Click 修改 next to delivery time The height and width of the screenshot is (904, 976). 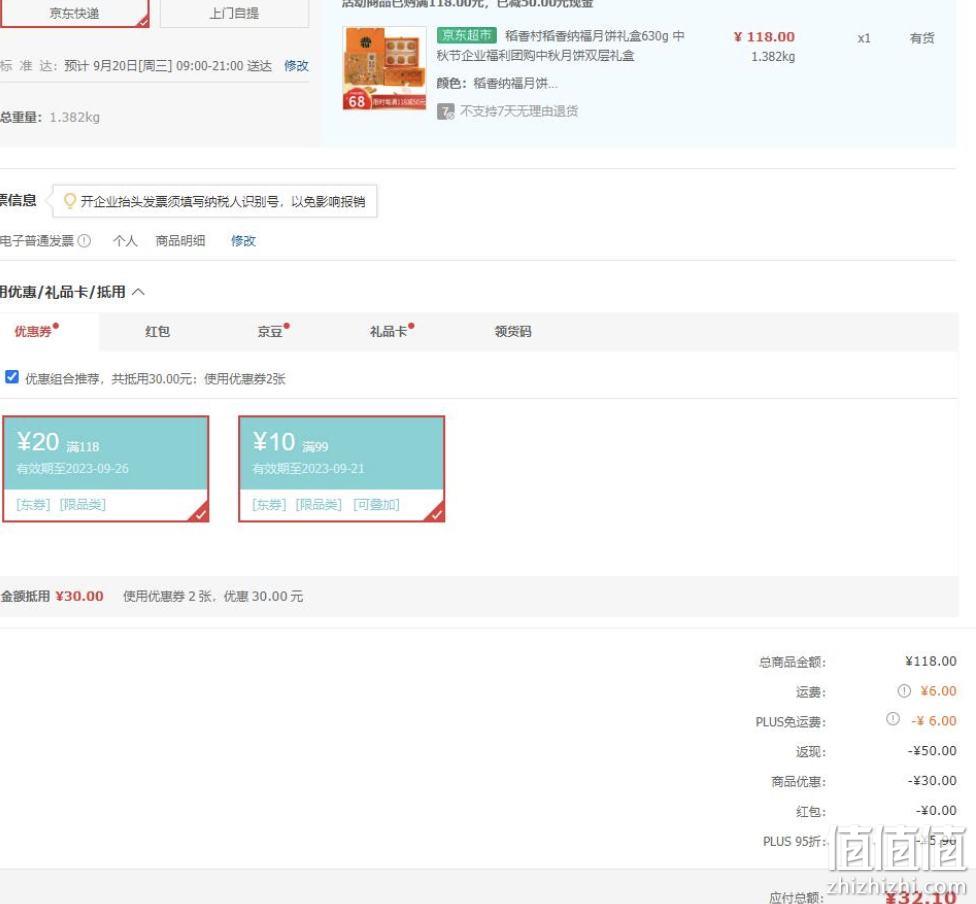[296, 66]
